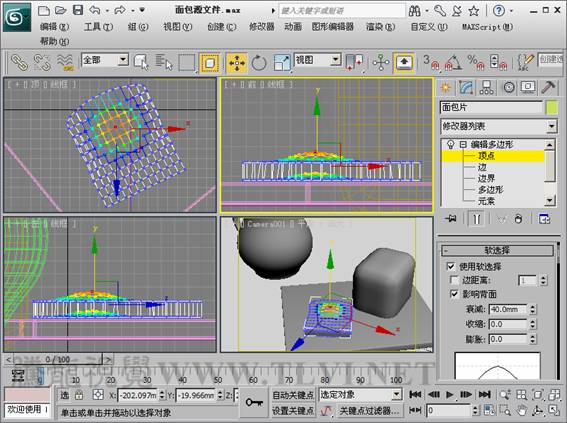Screen dimensions: 567x423
Task: Switch to the Create command panel tab
Action: click(x=446, y=87)
